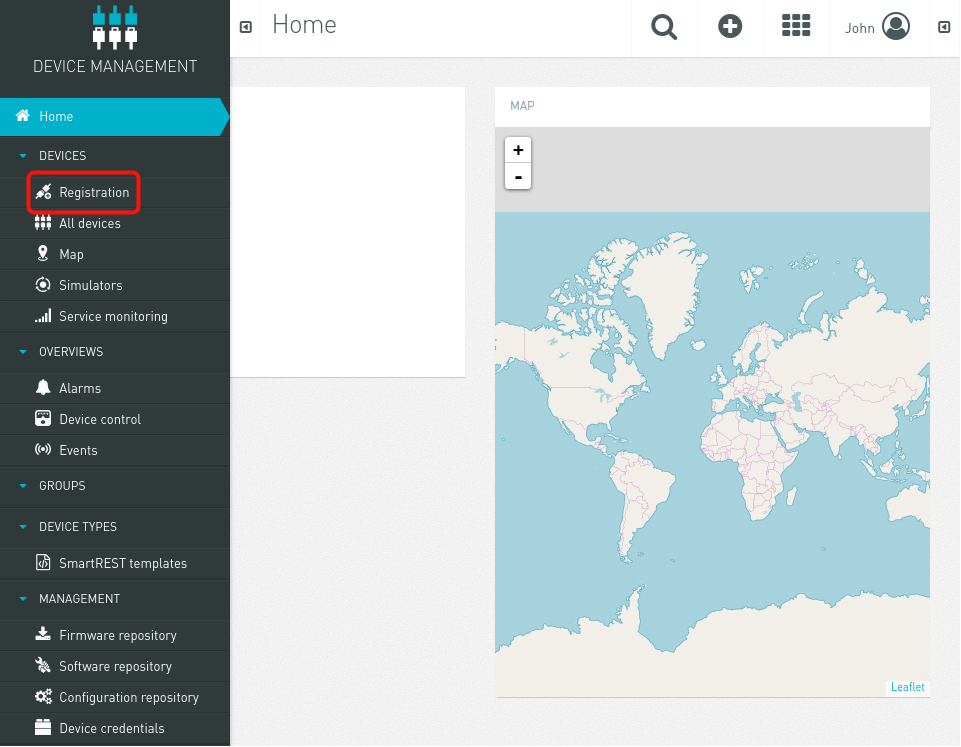Open the application switcher grid icon
Screen dimensions: 961x747
pyautogui.click(x=796, y=28)
